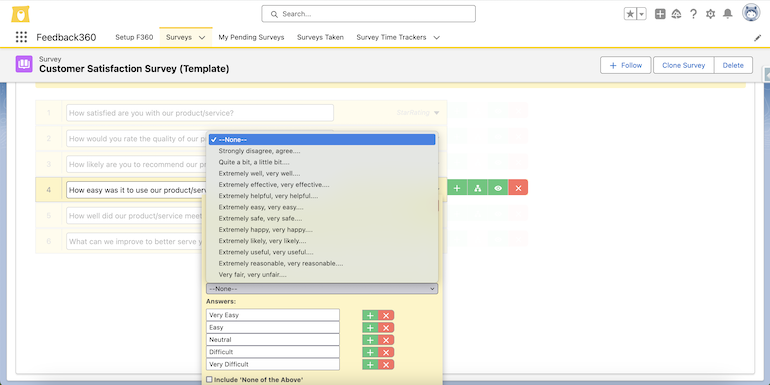Choose 'Extremely happy, very happy....' option
Screen dimensions: 770x385
point(322,229)
